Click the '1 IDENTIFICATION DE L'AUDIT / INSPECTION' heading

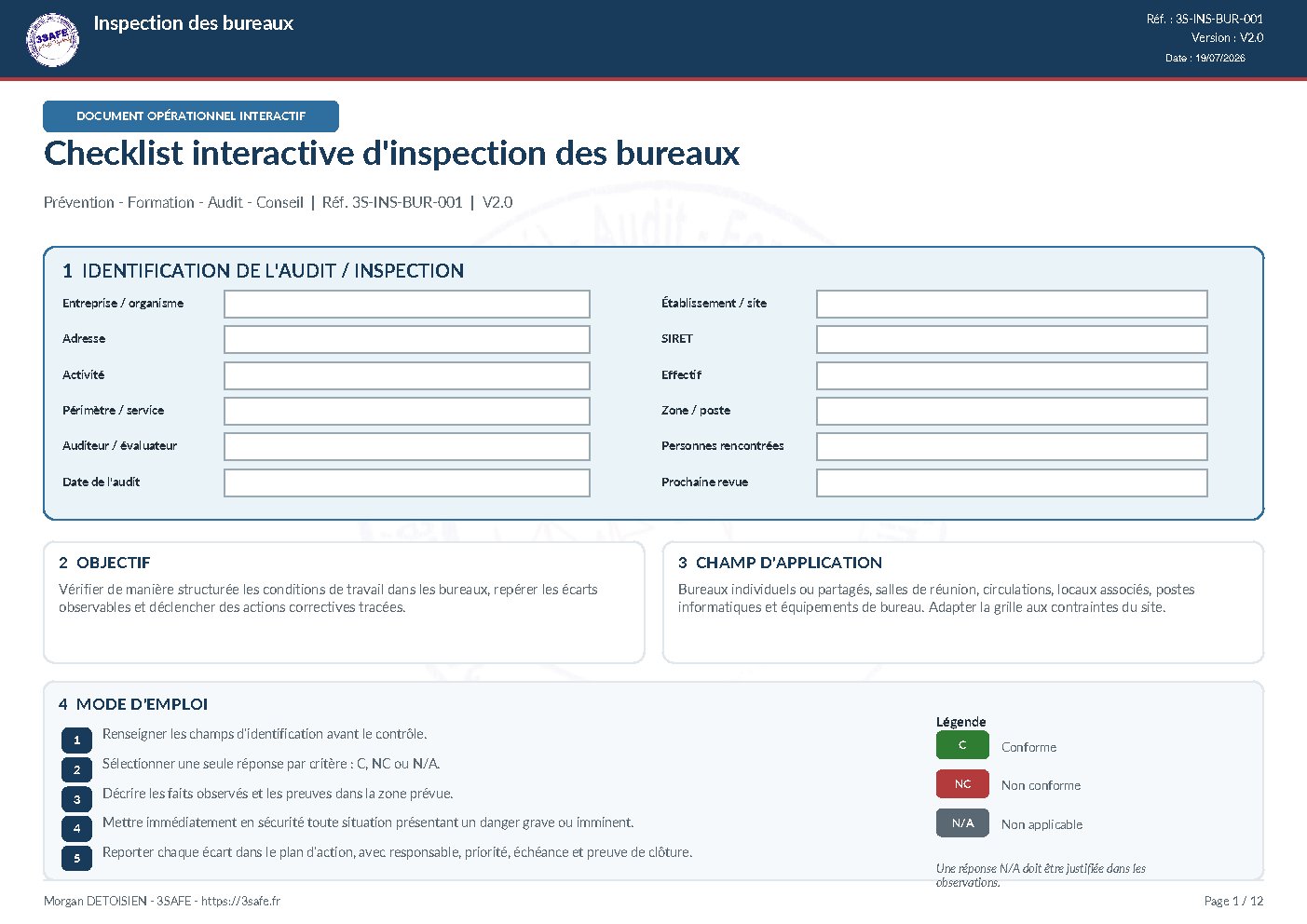pyautogui.click(x=264, y=271)
